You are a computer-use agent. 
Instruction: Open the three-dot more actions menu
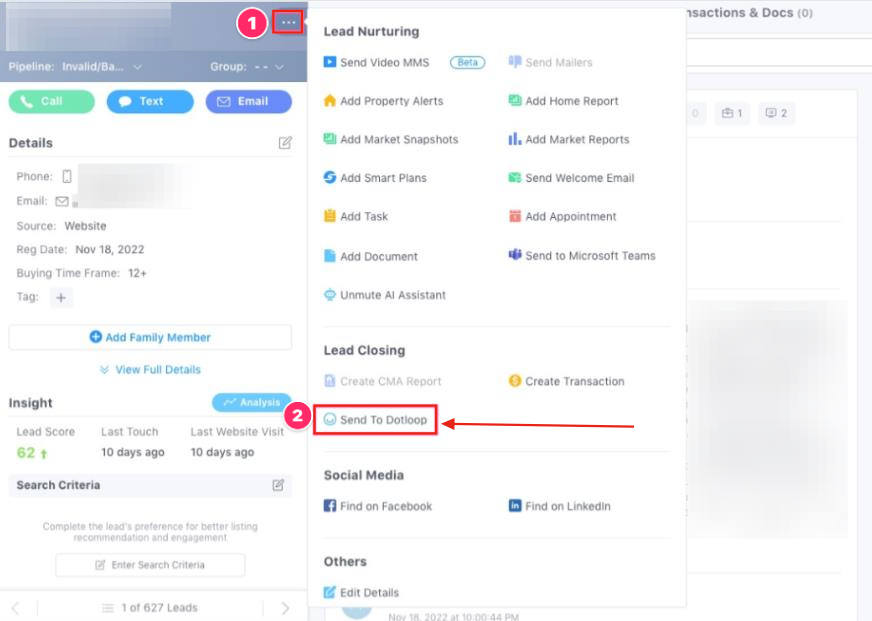[288, 22]
